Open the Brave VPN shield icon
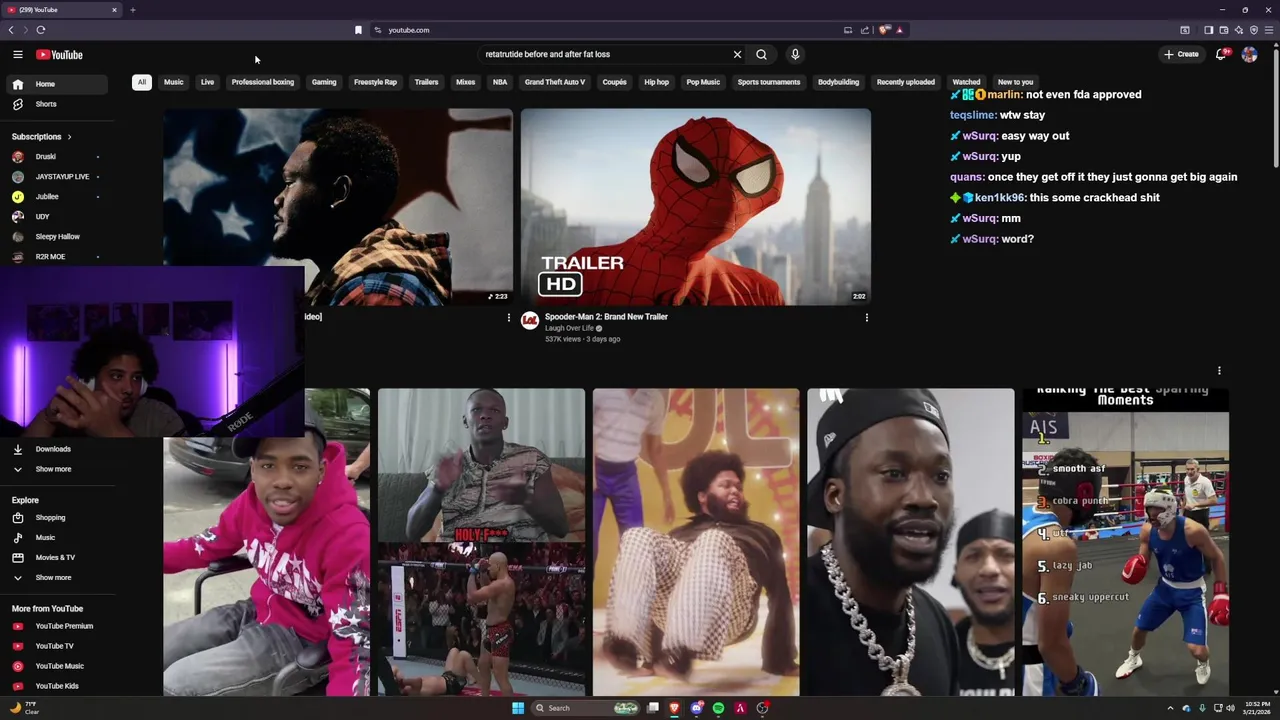The height and width of the screenshot is (720, 1280). coord(1254,30)
